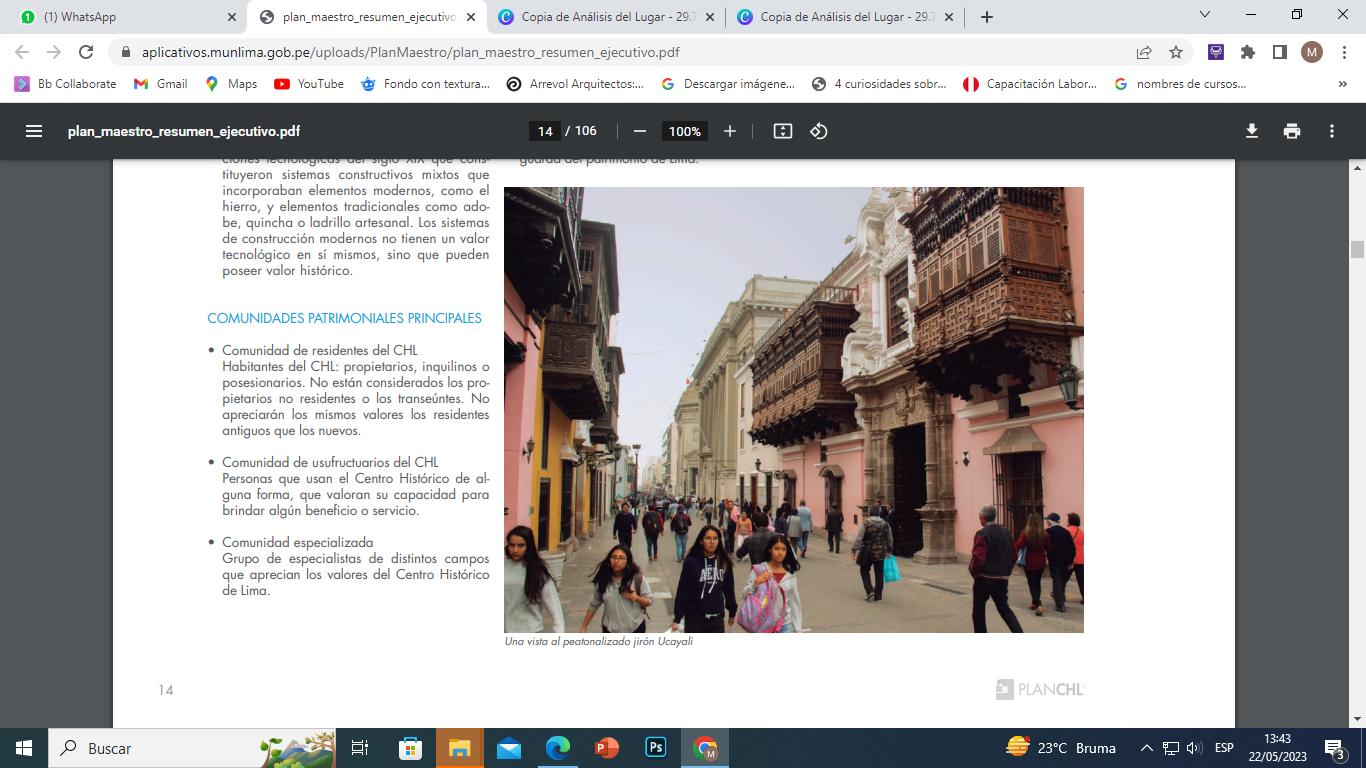Open Photoshop from taskbar
The width and height of the screenshot is (1366, 768).
click(x=656, y=748)
